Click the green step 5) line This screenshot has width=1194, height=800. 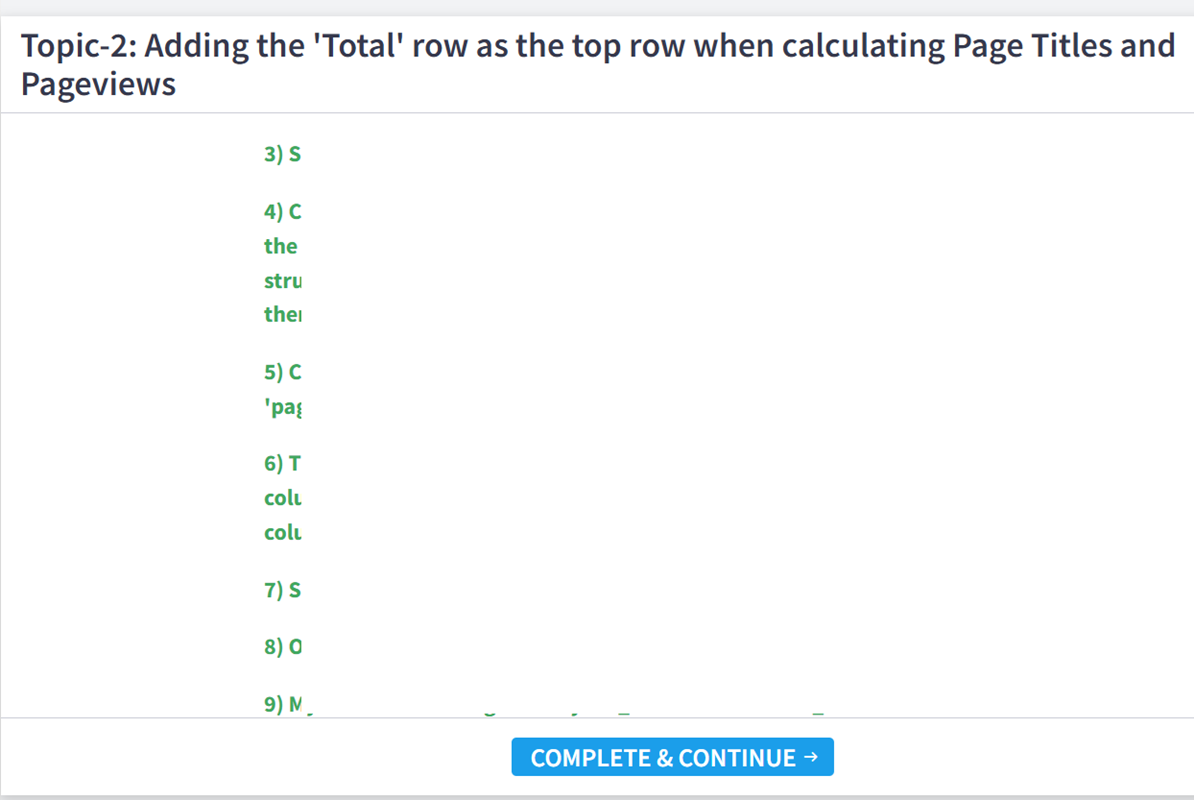pos(282,373)
